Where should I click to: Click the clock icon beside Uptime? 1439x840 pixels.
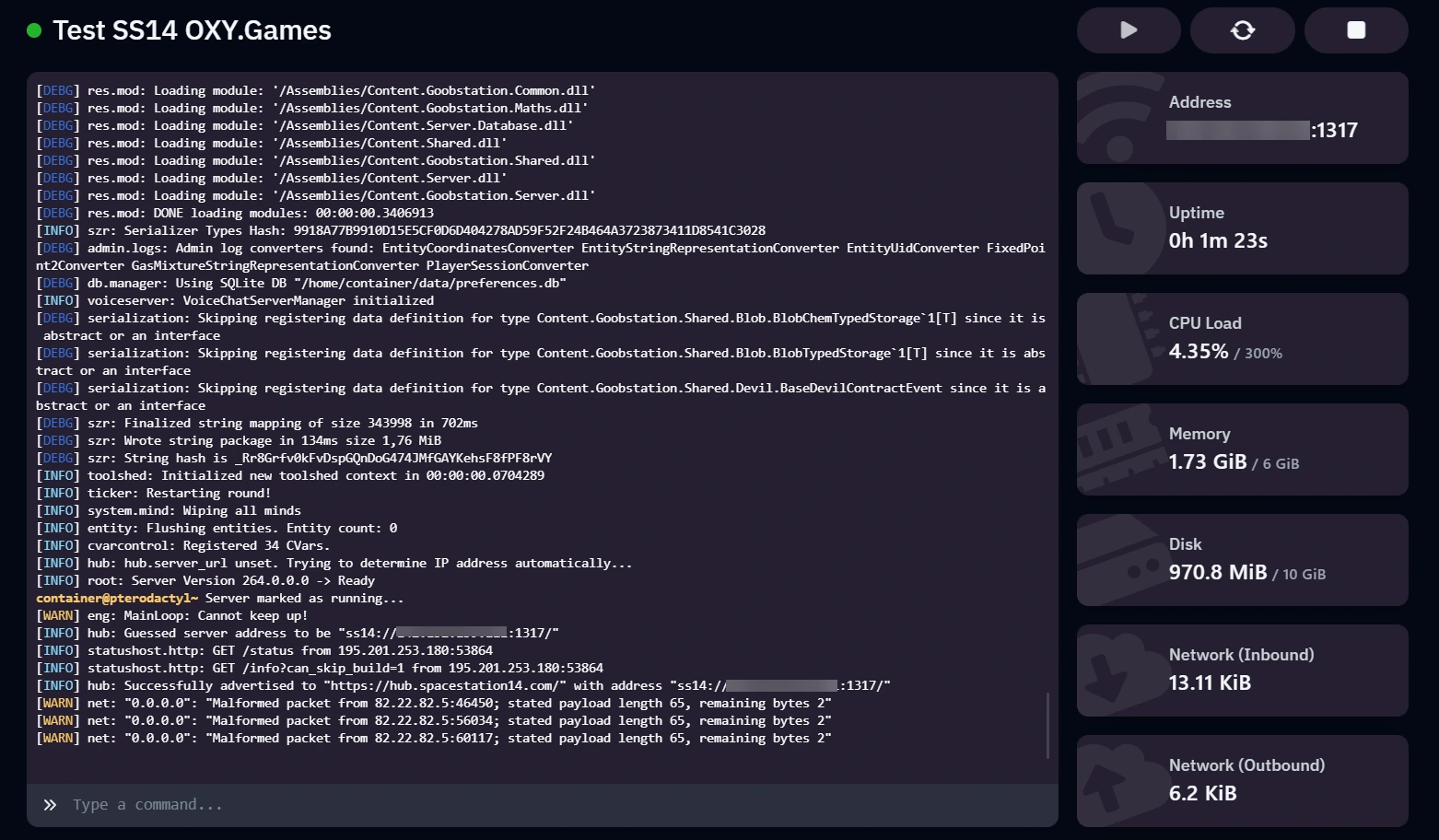coord(1119,227)
